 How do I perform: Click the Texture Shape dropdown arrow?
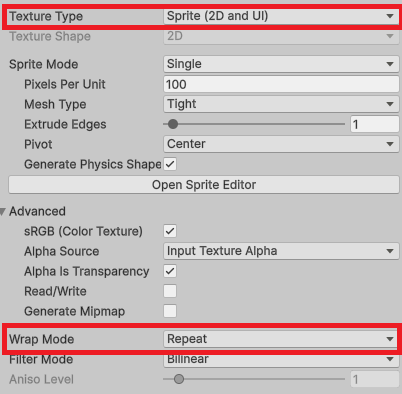390,36
